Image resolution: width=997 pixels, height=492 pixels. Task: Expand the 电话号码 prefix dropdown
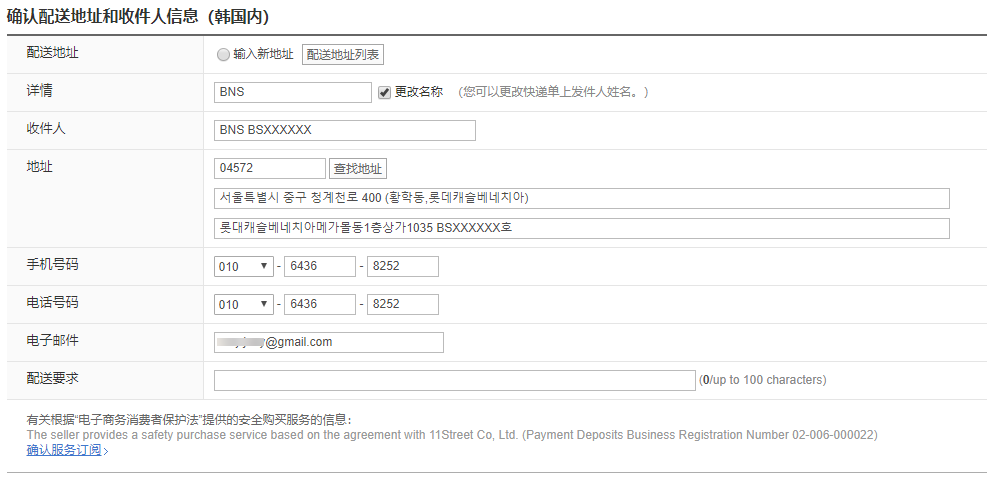(244, 304)
